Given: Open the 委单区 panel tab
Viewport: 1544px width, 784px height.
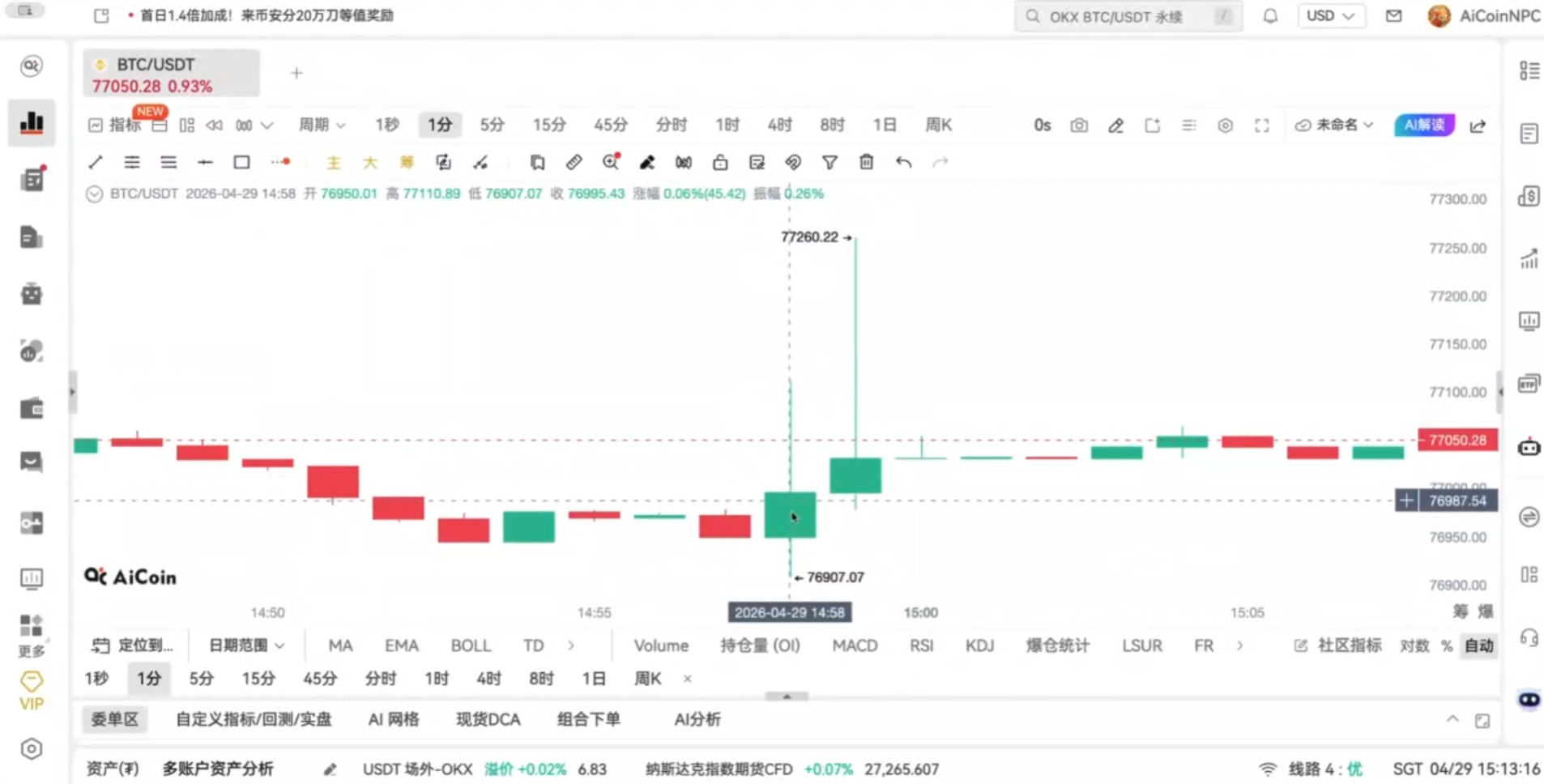Looking at the screenshot, I should click(114, 719).
